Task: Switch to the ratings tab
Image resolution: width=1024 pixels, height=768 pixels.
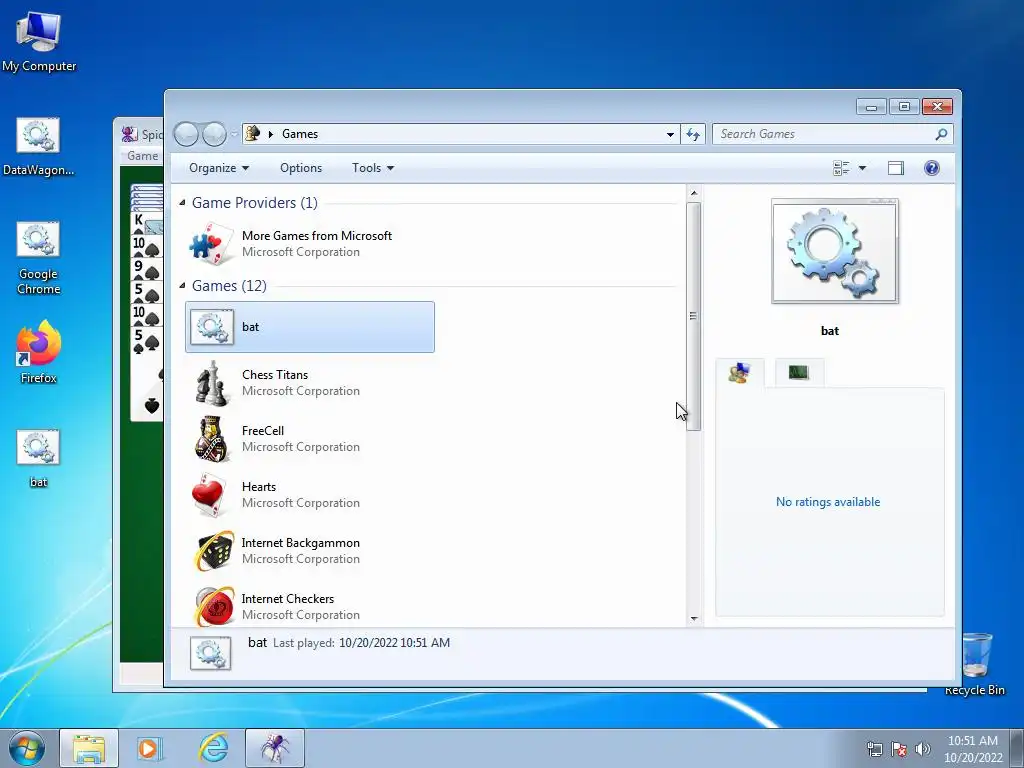Action: 739,373
